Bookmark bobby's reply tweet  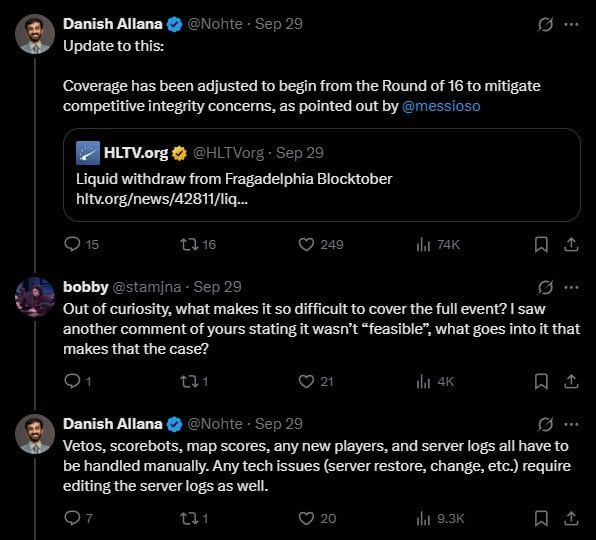541,382
